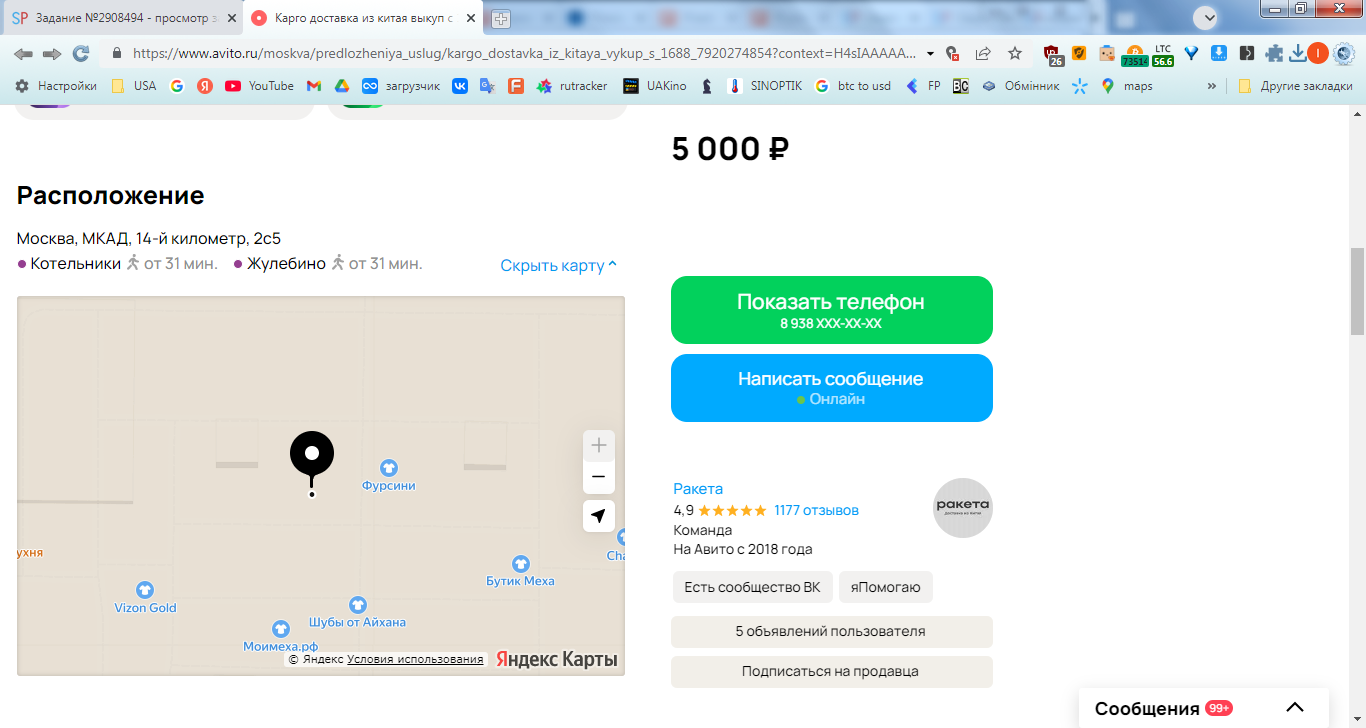
Task: Open the rutracker bookmark
Action: [x=572, y=86]
